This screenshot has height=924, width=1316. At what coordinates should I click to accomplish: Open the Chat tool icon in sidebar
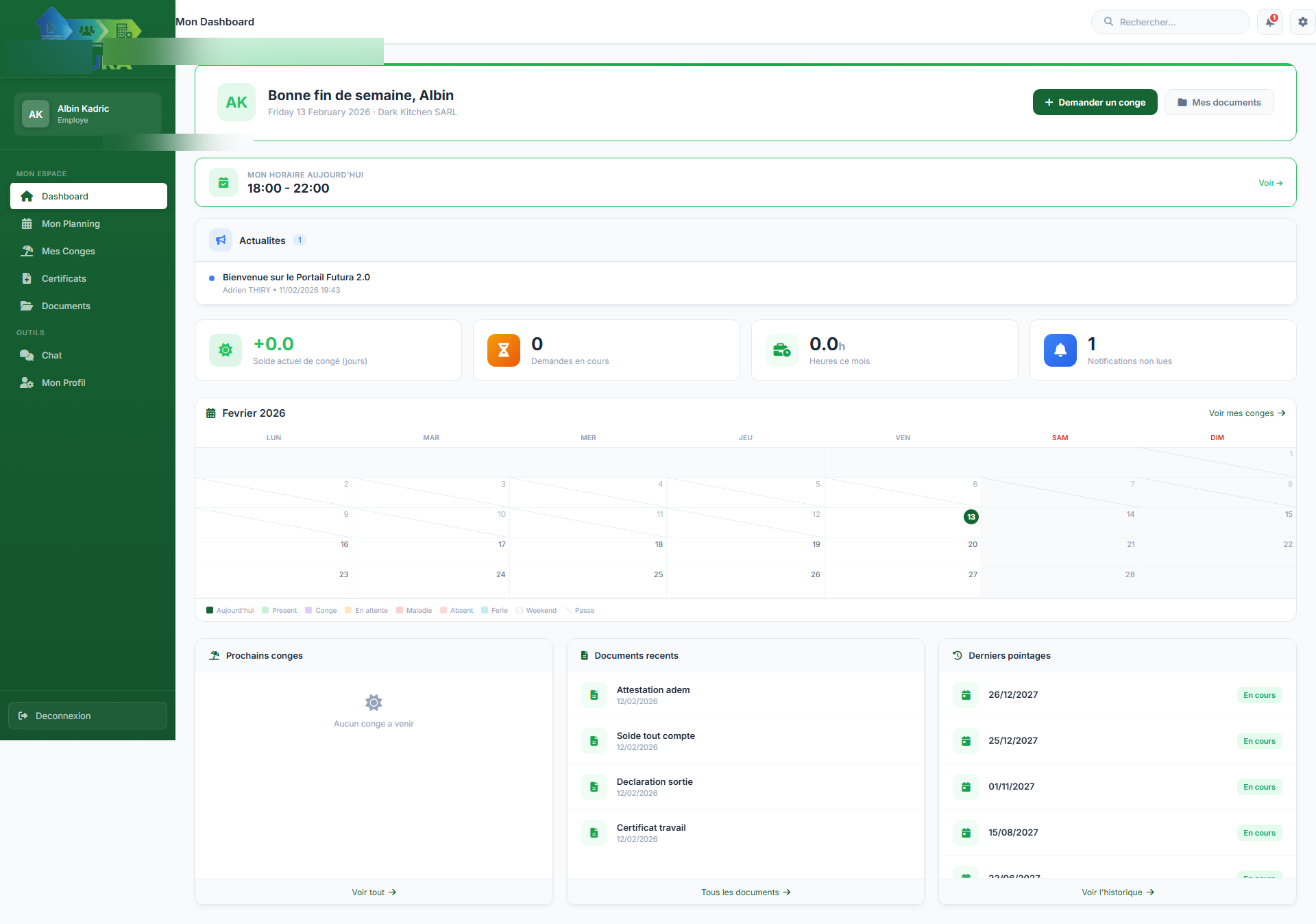27,355
